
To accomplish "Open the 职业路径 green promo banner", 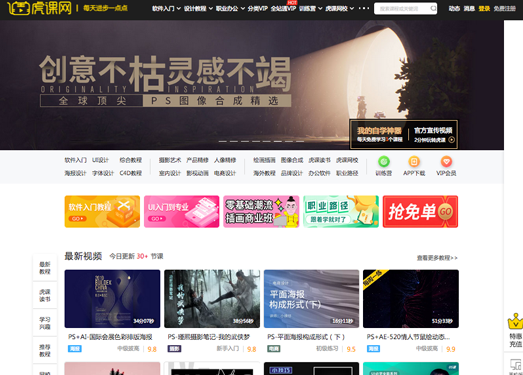I will point(341,212).
